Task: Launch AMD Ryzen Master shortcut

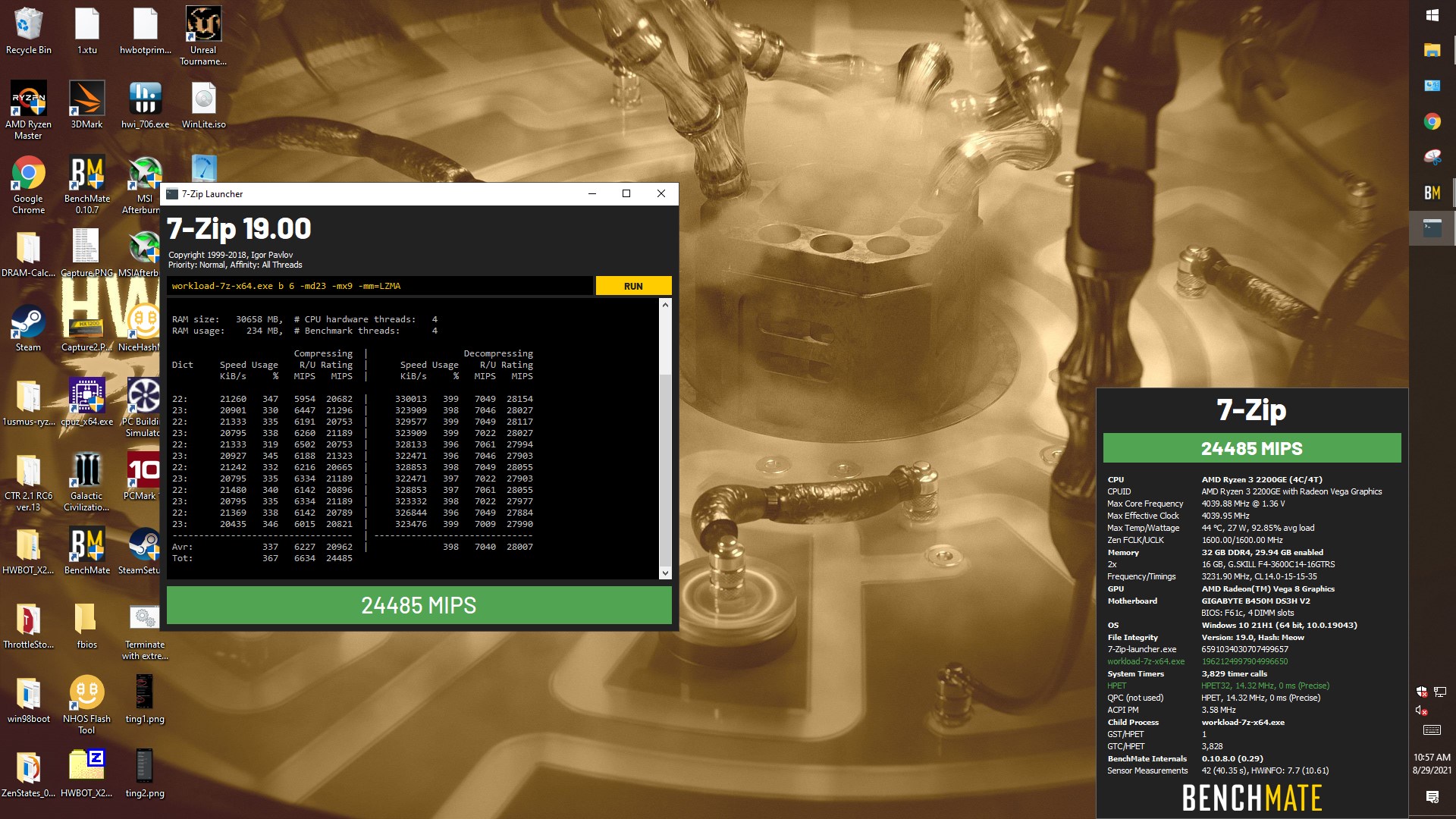Action: point(29,110)
